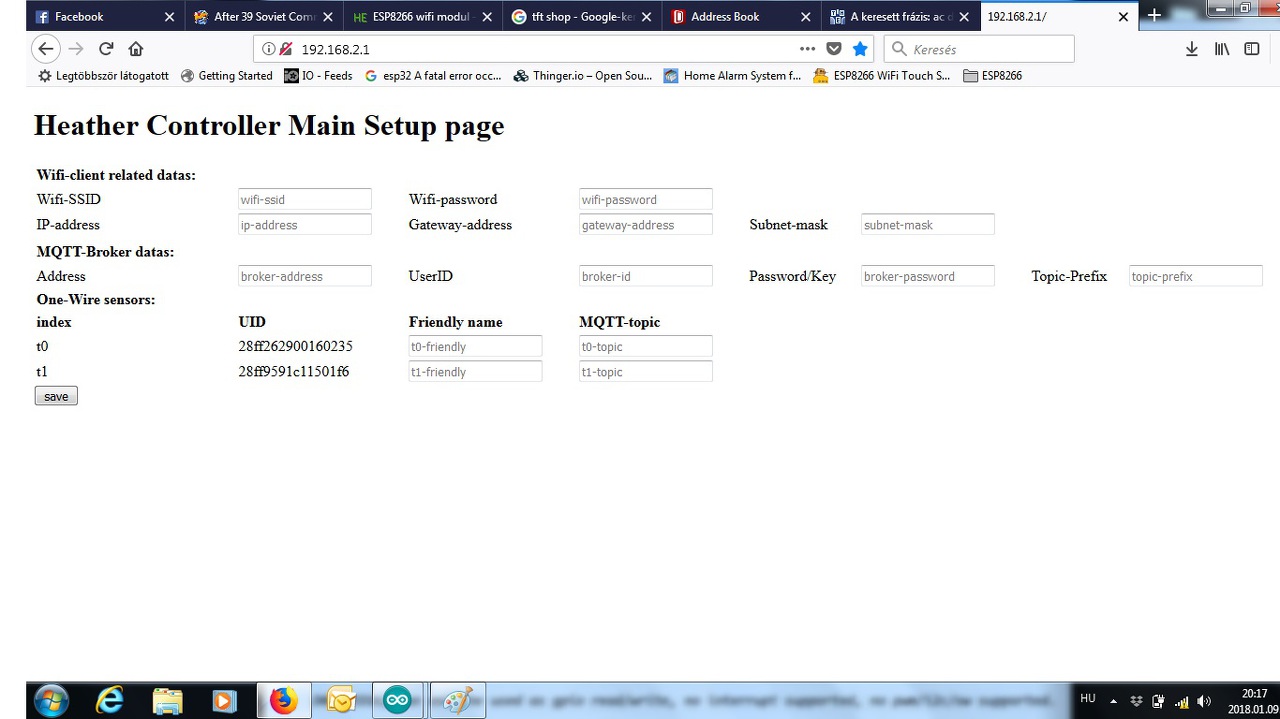
Task: Open the Windows Start menu
Action: click(x=50, y=700)
